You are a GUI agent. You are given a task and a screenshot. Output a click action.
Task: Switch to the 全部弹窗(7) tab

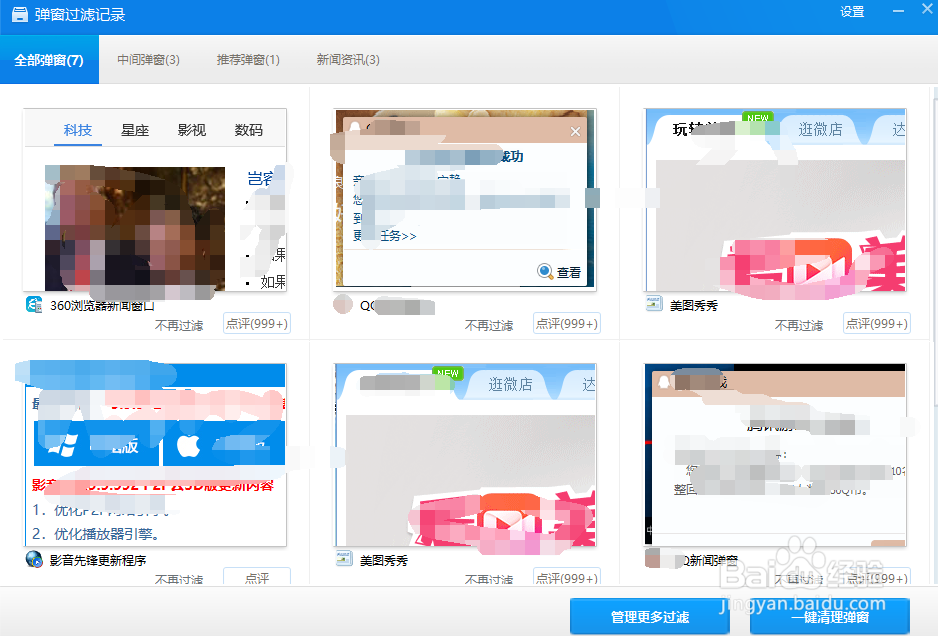pyautogui.click(x=48, y=59)
